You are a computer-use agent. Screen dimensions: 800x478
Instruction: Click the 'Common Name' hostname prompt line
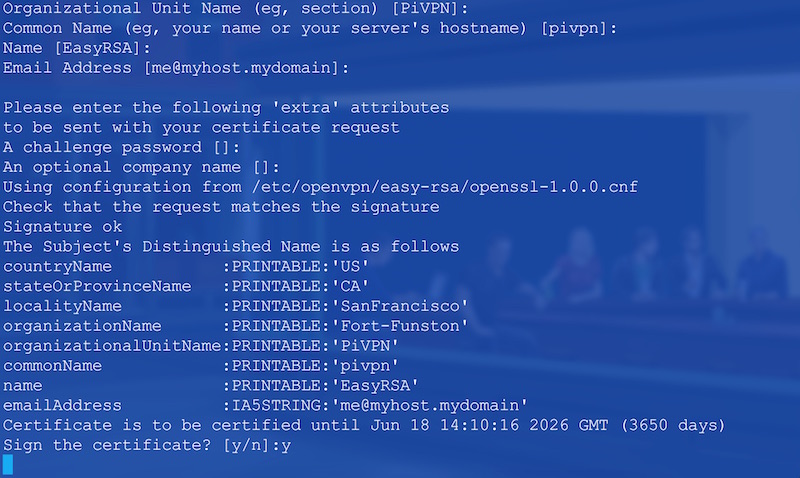(x=310, y=28)
